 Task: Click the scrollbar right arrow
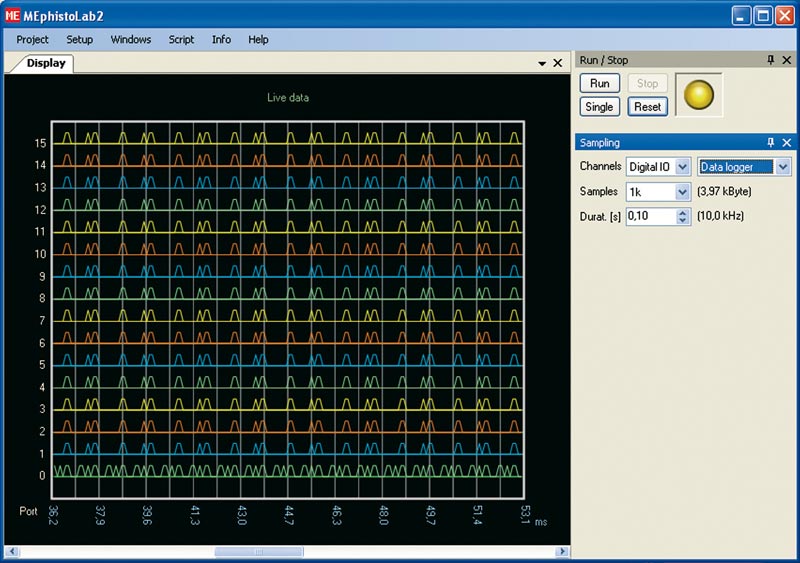pos(562,552)
